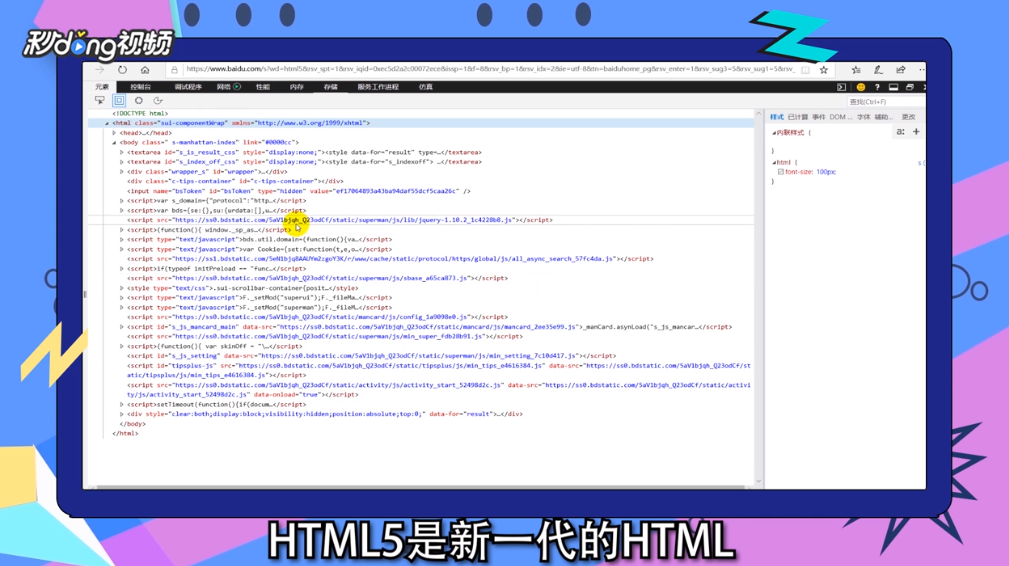The height and width of the screenshot is (566, 1009).
Task: Collapse the html root element node
Action: pyautogui.click(x=107, y=123)
